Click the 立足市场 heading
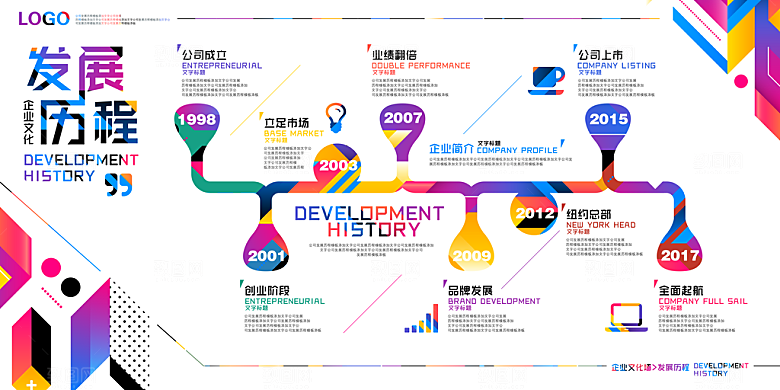780x390 pixels. pyautogui.click(x=286, y=122)
